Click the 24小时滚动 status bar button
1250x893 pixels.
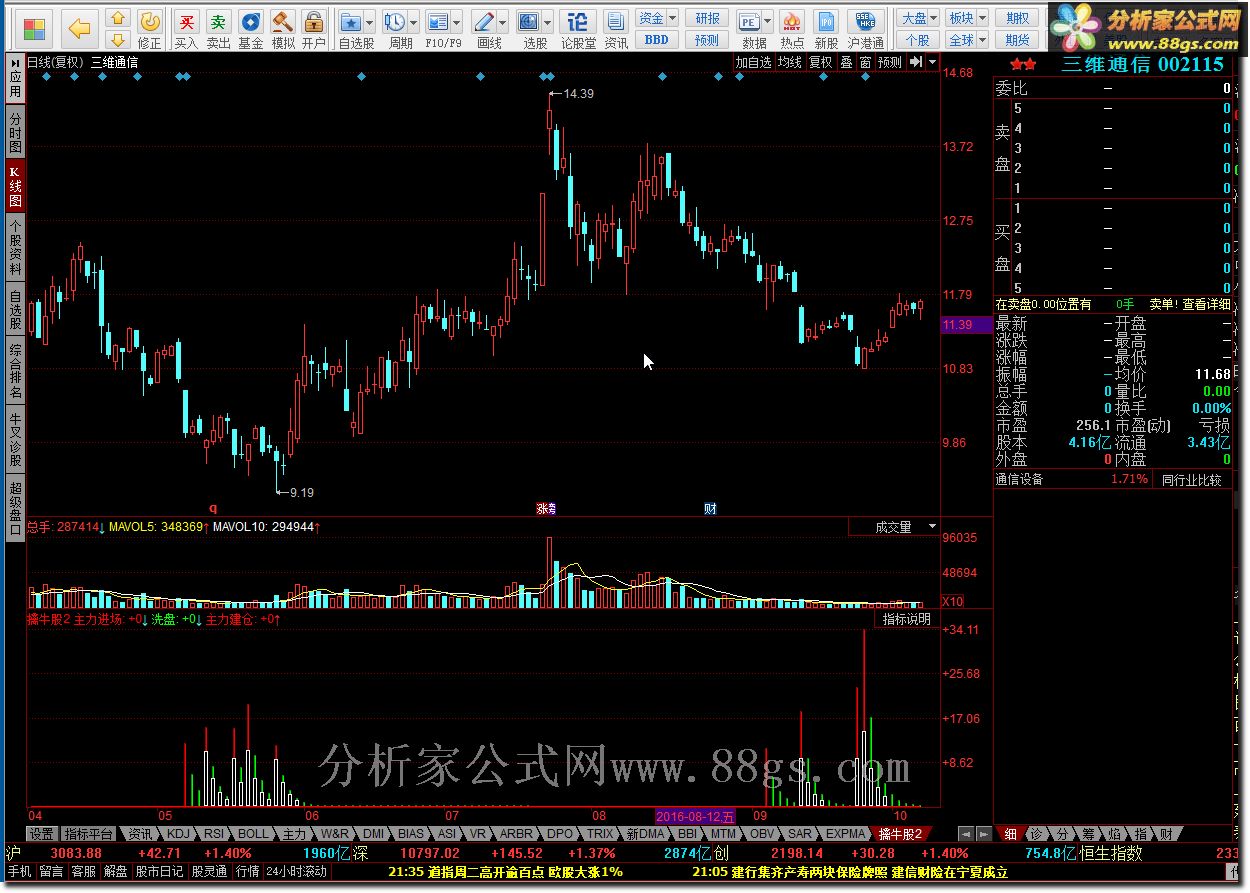point(296,871)
